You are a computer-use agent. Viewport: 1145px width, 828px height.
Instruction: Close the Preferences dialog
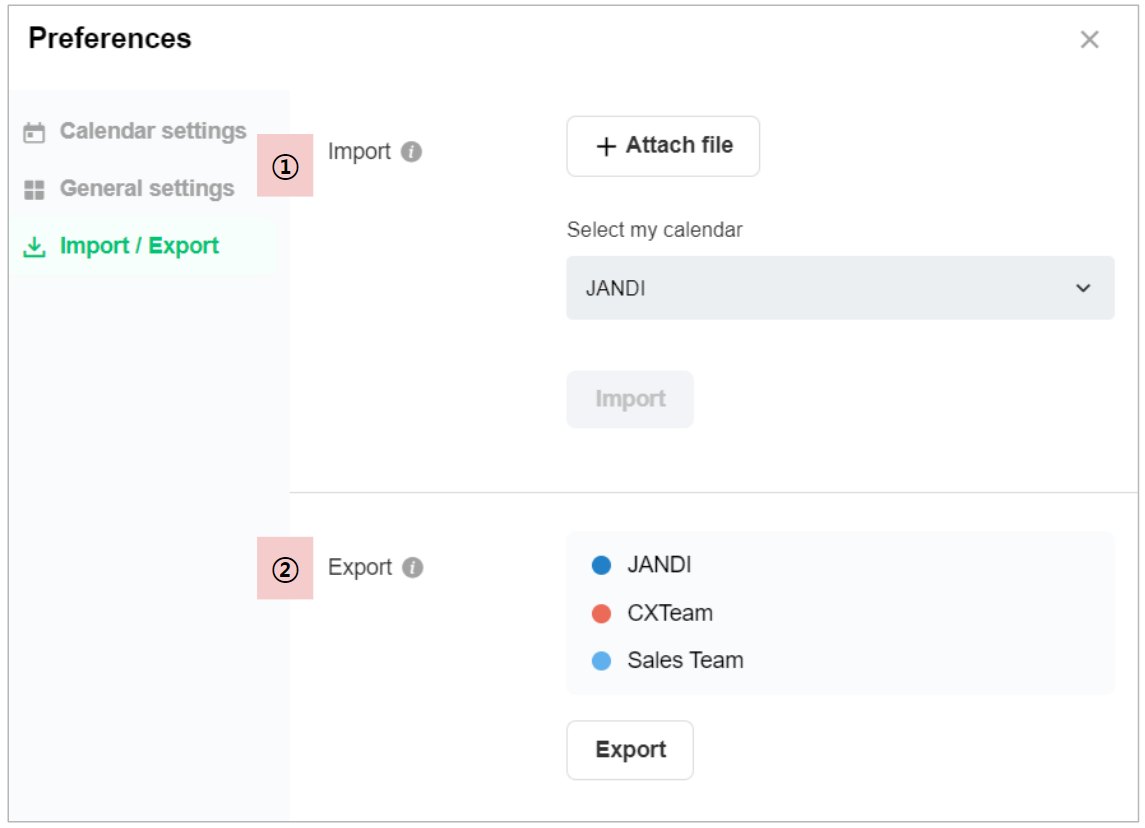[x=1089, y=40]
